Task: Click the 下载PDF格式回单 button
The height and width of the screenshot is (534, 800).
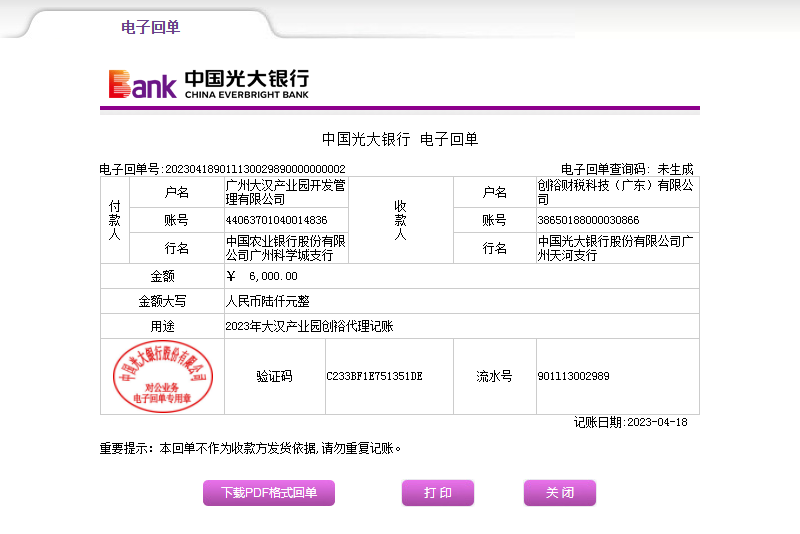Action: click(269, 493)
